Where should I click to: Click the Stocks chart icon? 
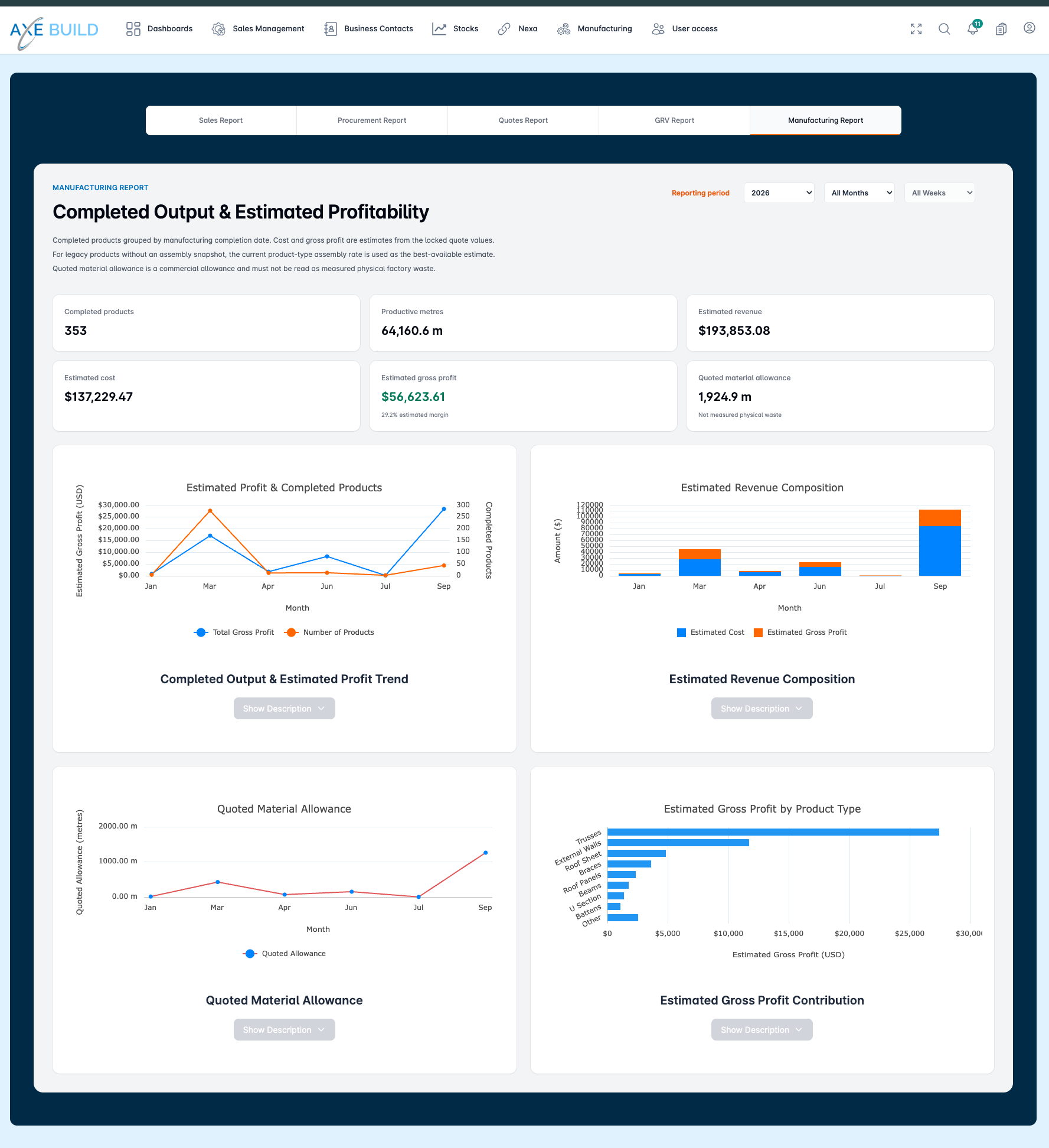coord(439,29)
